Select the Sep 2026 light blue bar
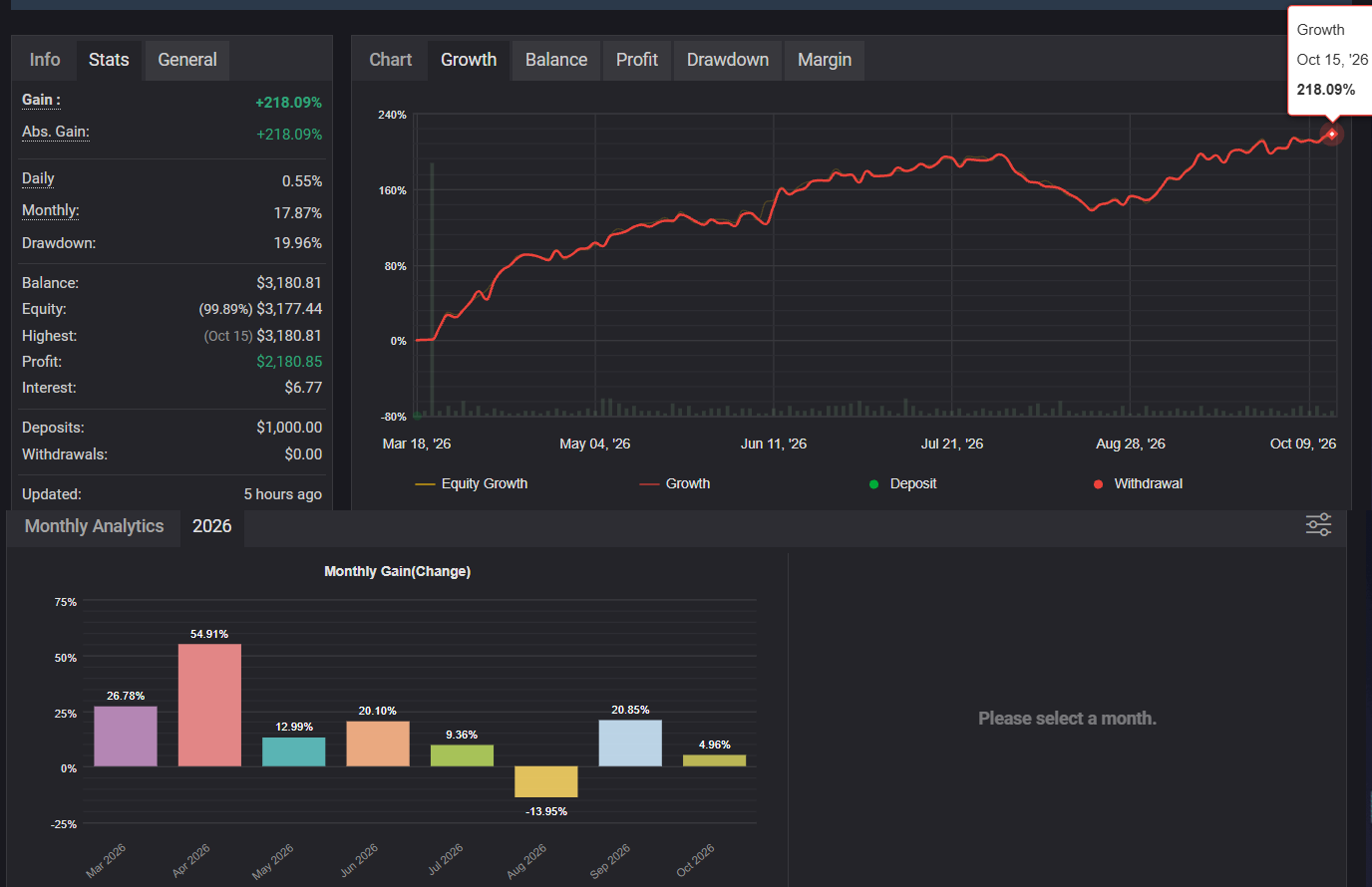Screen dimensions: 1372x887 click(630, 743)
